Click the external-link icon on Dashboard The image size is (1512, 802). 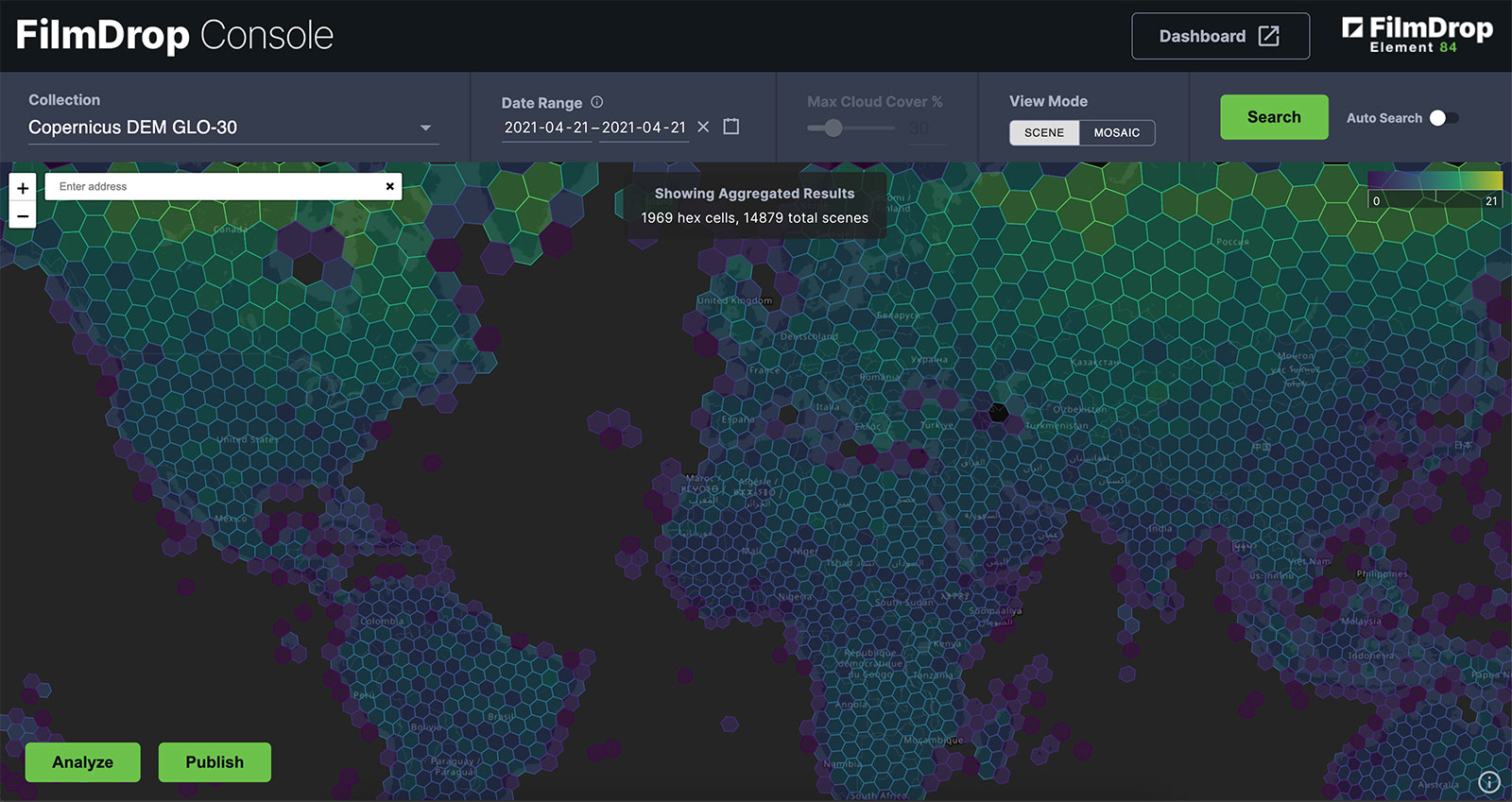(x=1269, y=36)
